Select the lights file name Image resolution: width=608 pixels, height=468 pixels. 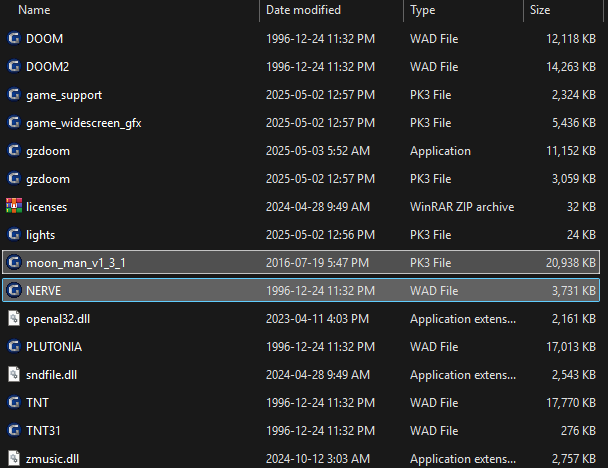tap(40, 235)
